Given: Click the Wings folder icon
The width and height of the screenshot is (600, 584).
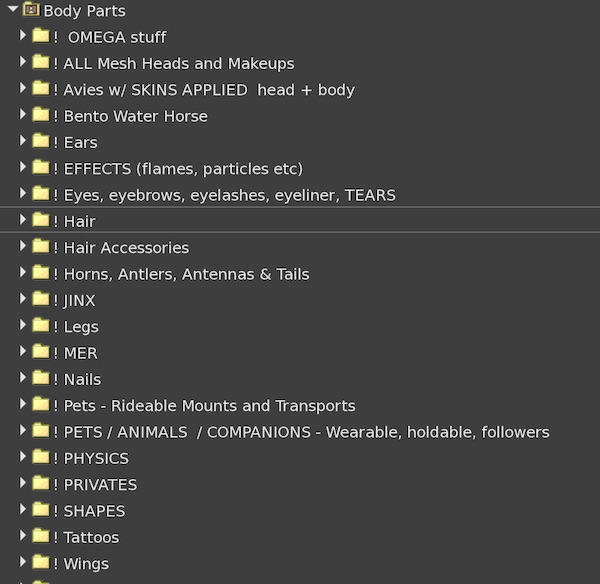Looking at the screenshot, I should pyautogui.click(x=41, y=562).
